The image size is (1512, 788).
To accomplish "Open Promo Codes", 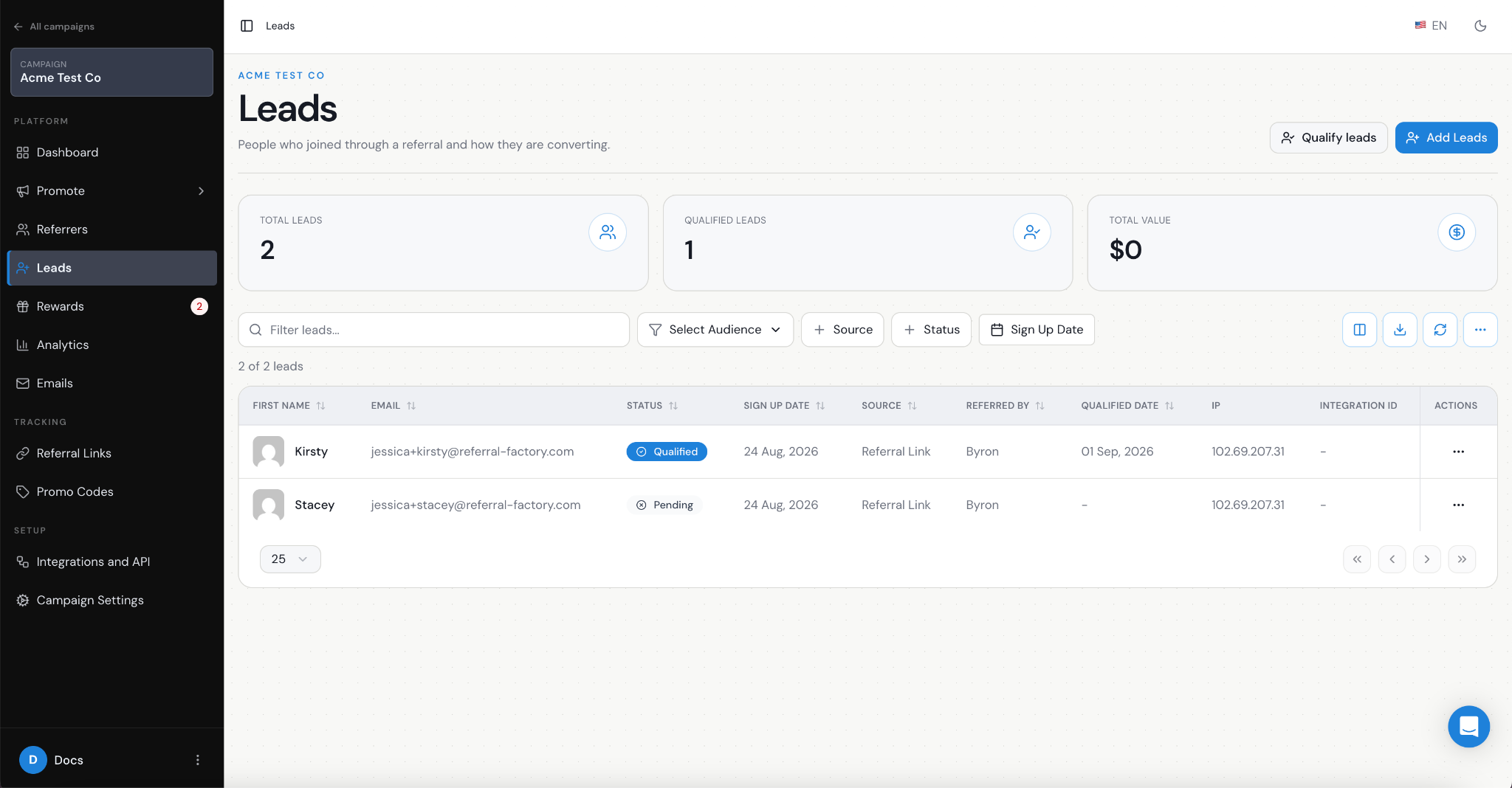I will click(x=111, y=491).
